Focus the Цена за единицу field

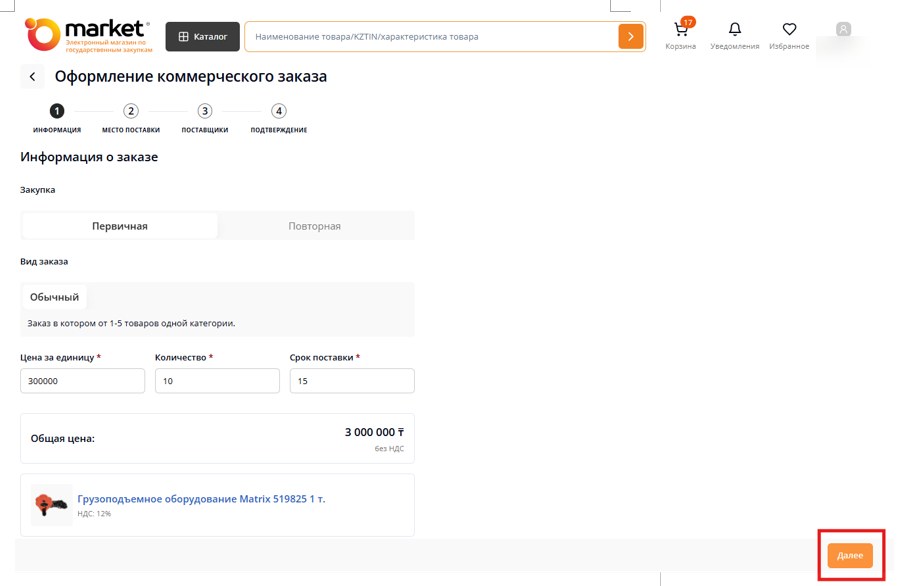click(x=82, y=381)
